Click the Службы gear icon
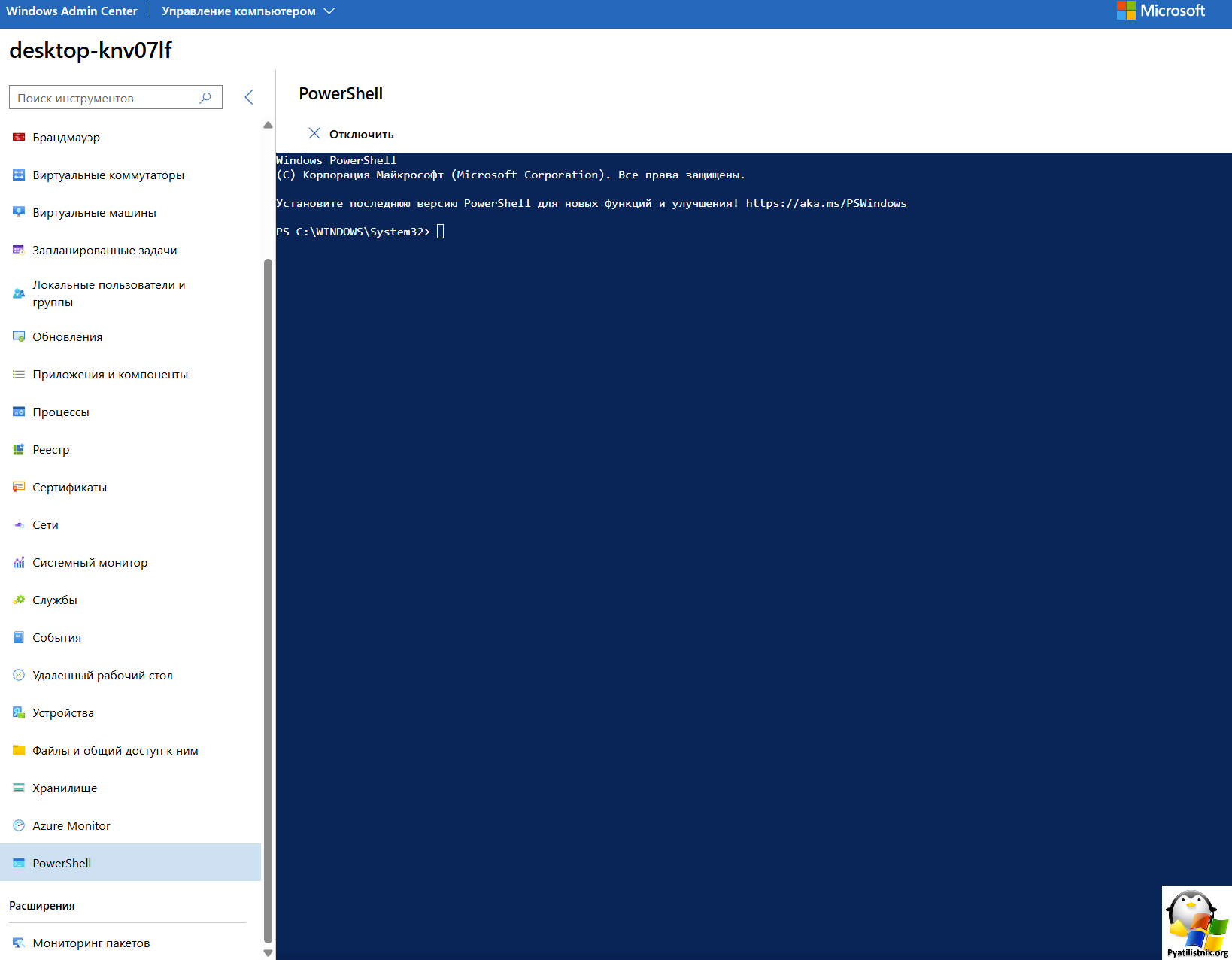The width and height of the screenshot is (1232, 960). pos(19,600)
